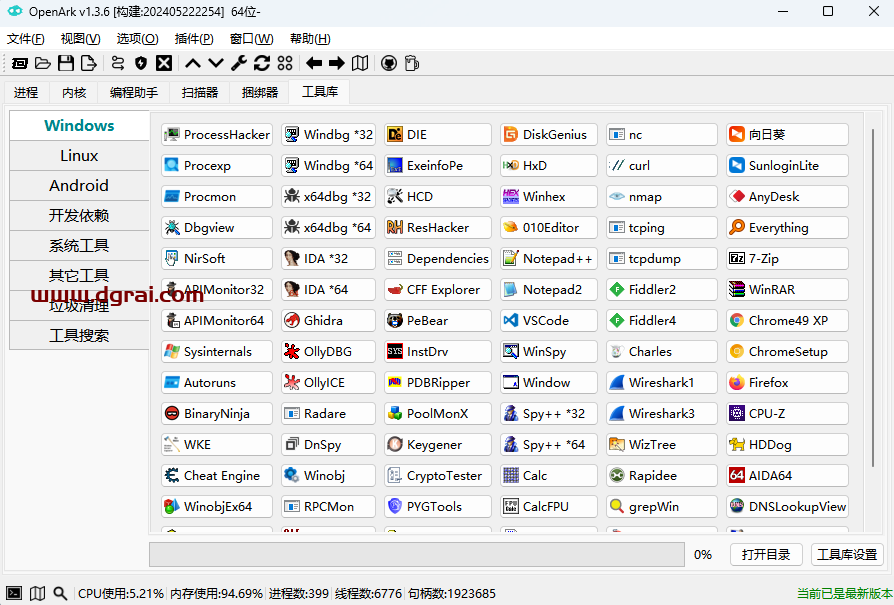Open the 选项(O) menu
894x605 pixels.
pyautogui.click(x=137, y=39)
